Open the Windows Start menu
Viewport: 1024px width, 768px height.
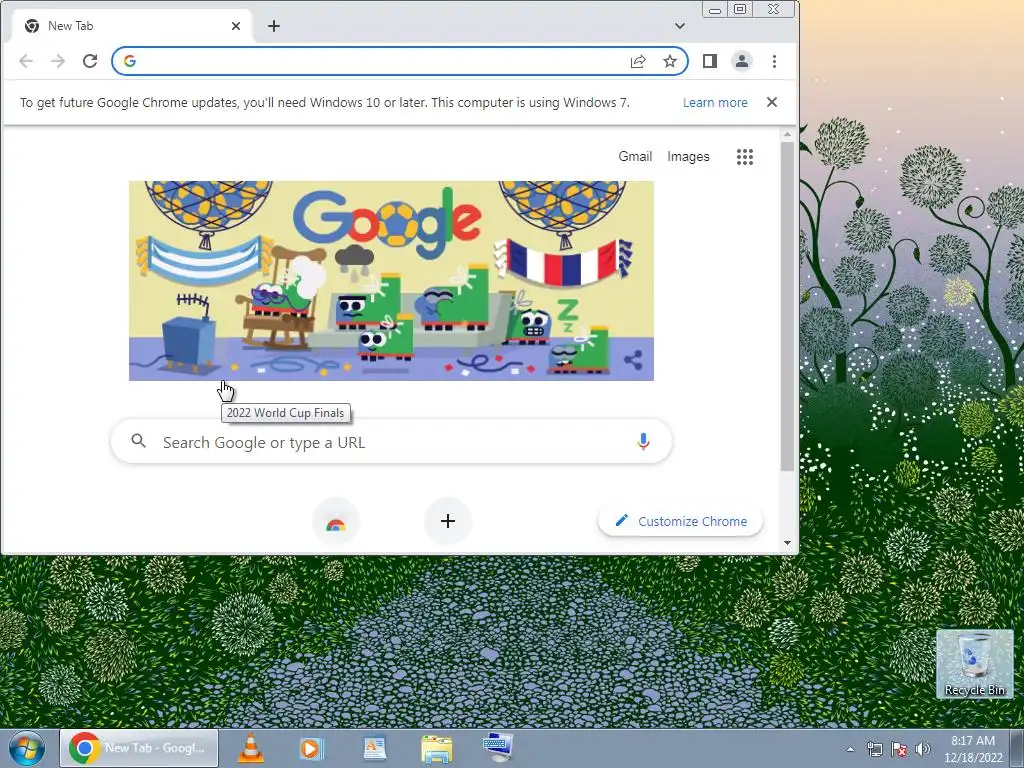click(27, 748)
